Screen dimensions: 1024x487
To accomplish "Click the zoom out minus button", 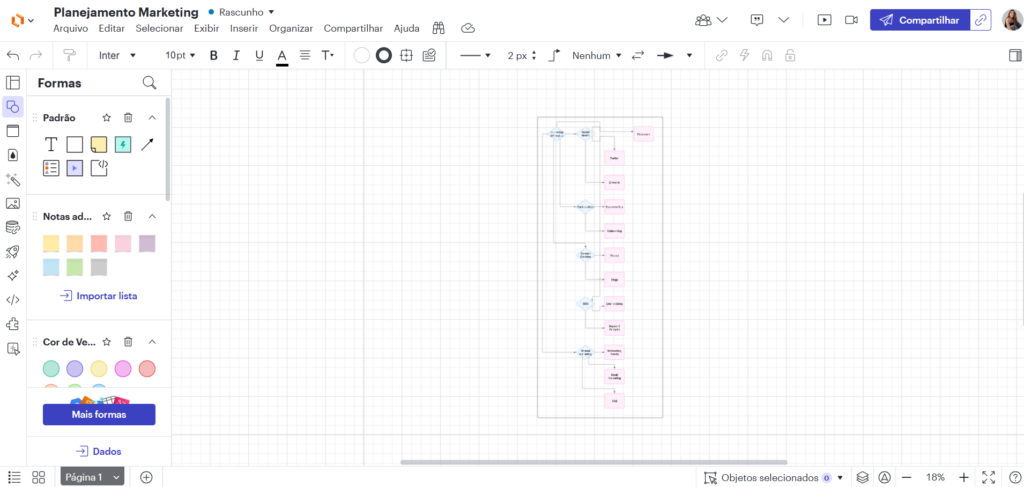I will (907, 477).
